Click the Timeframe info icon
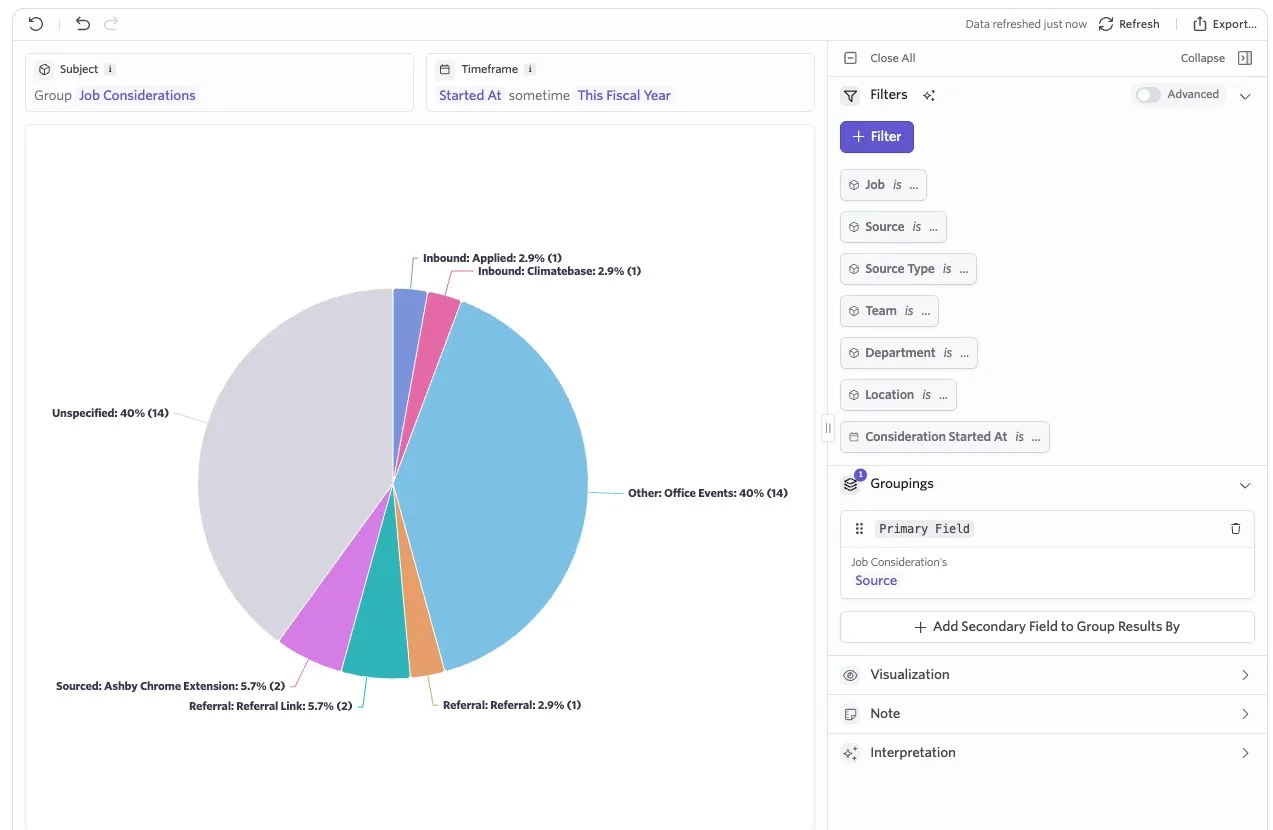The height and width of the screenshot is (830, 1273). (x=530, y=69)
